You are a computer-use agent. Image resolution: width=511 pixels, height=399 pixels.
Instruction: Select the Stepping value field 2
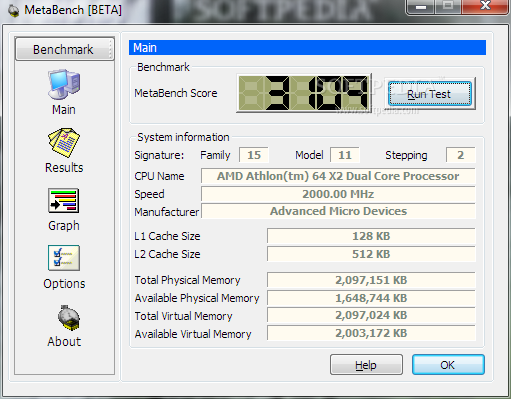tap(461, 155)
